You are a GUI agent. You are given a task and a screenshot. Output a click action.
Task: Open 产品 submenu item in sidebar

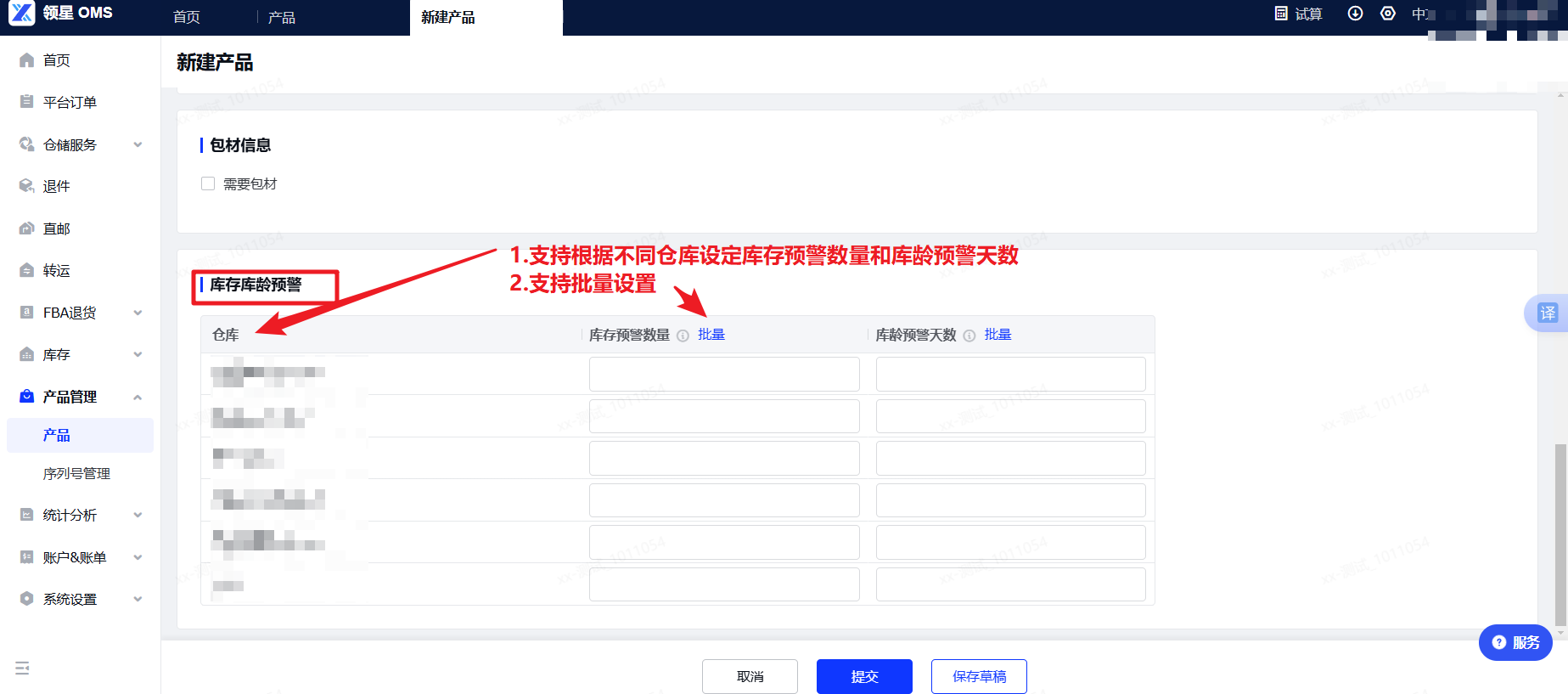(80, 435)
